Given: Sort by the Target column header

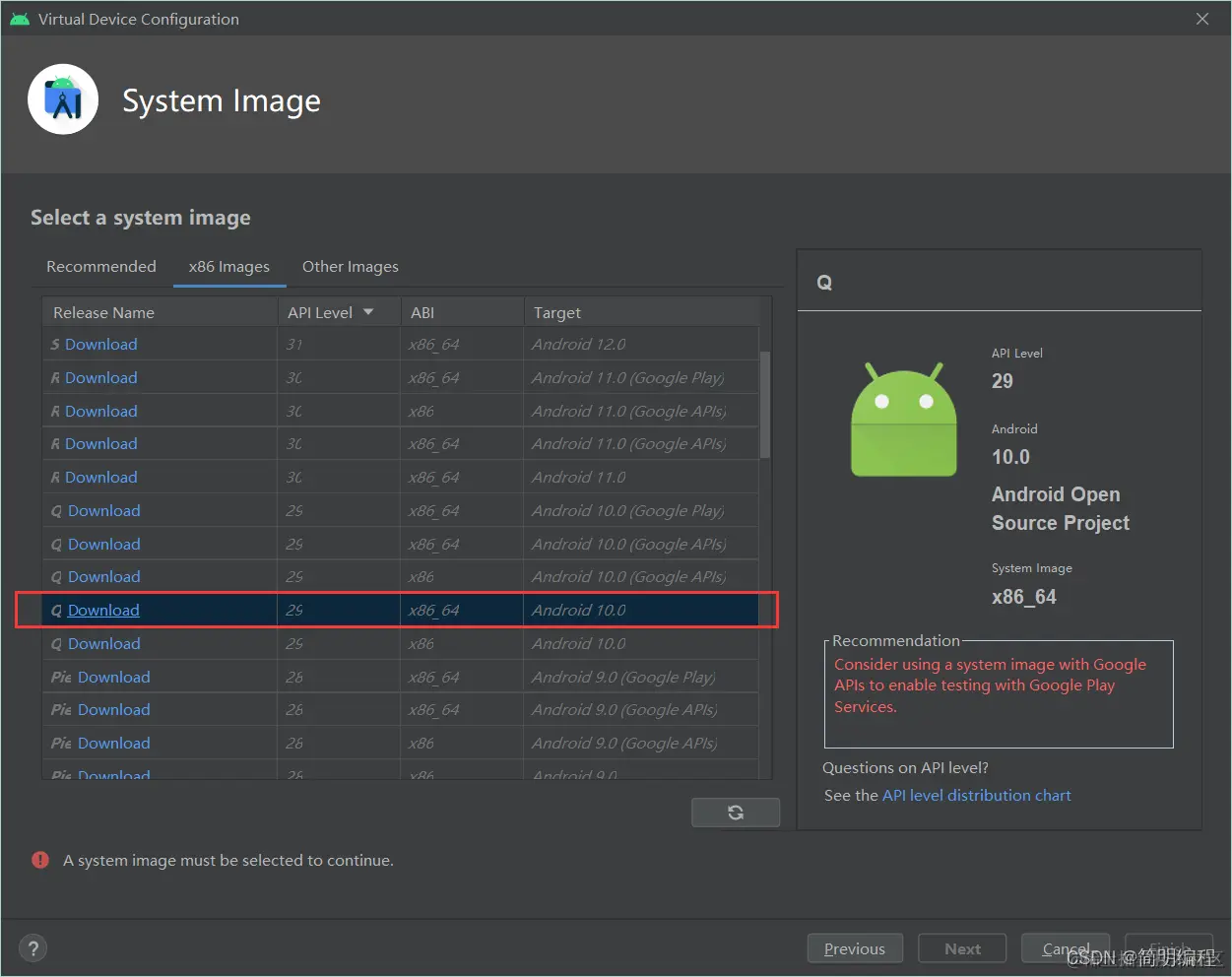Looking at the screenshot, I should point(641,312).
